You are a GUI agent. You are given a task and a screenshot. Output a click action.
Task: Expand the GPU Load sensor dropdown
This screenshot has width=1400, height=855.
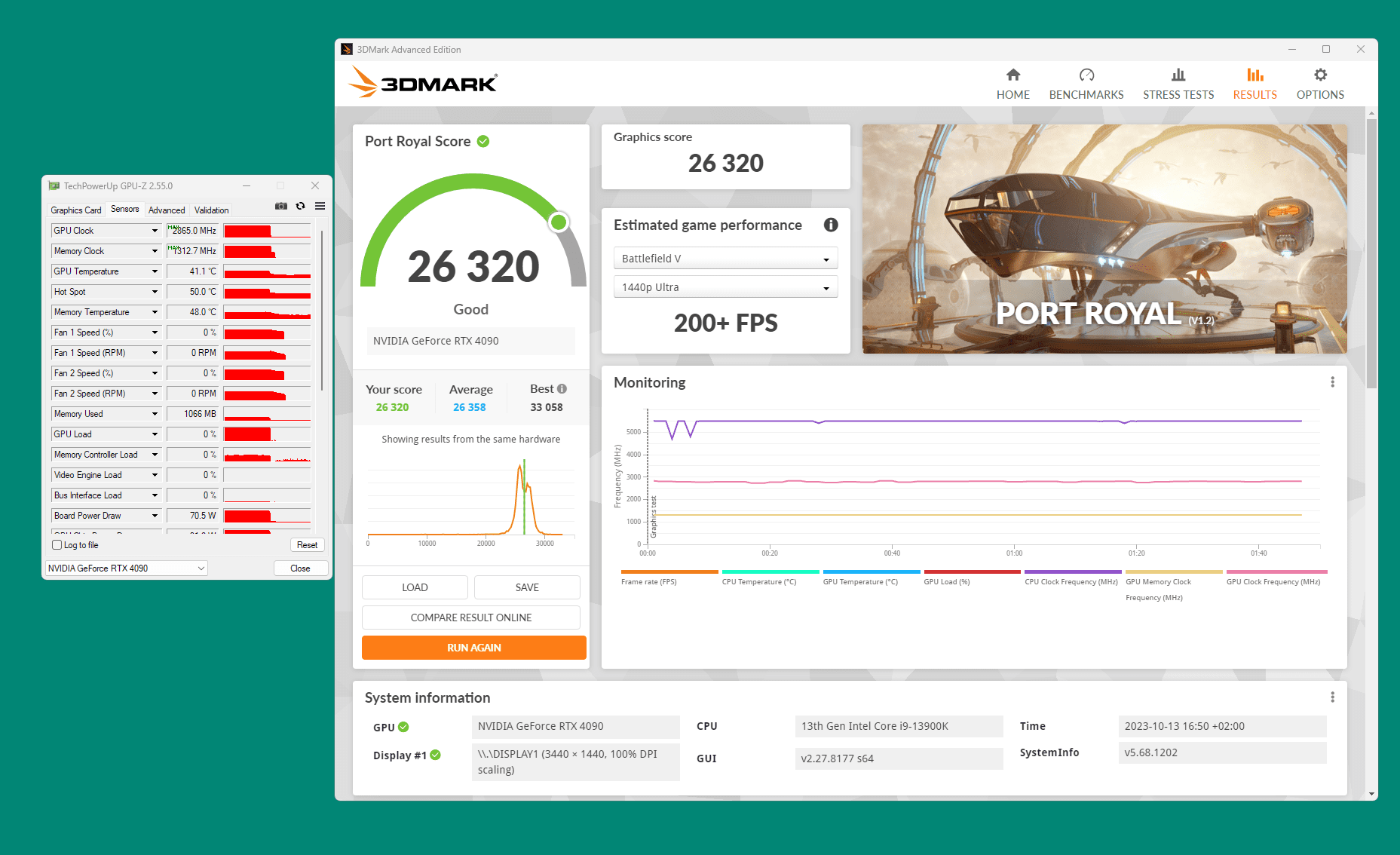click(155, 434)
